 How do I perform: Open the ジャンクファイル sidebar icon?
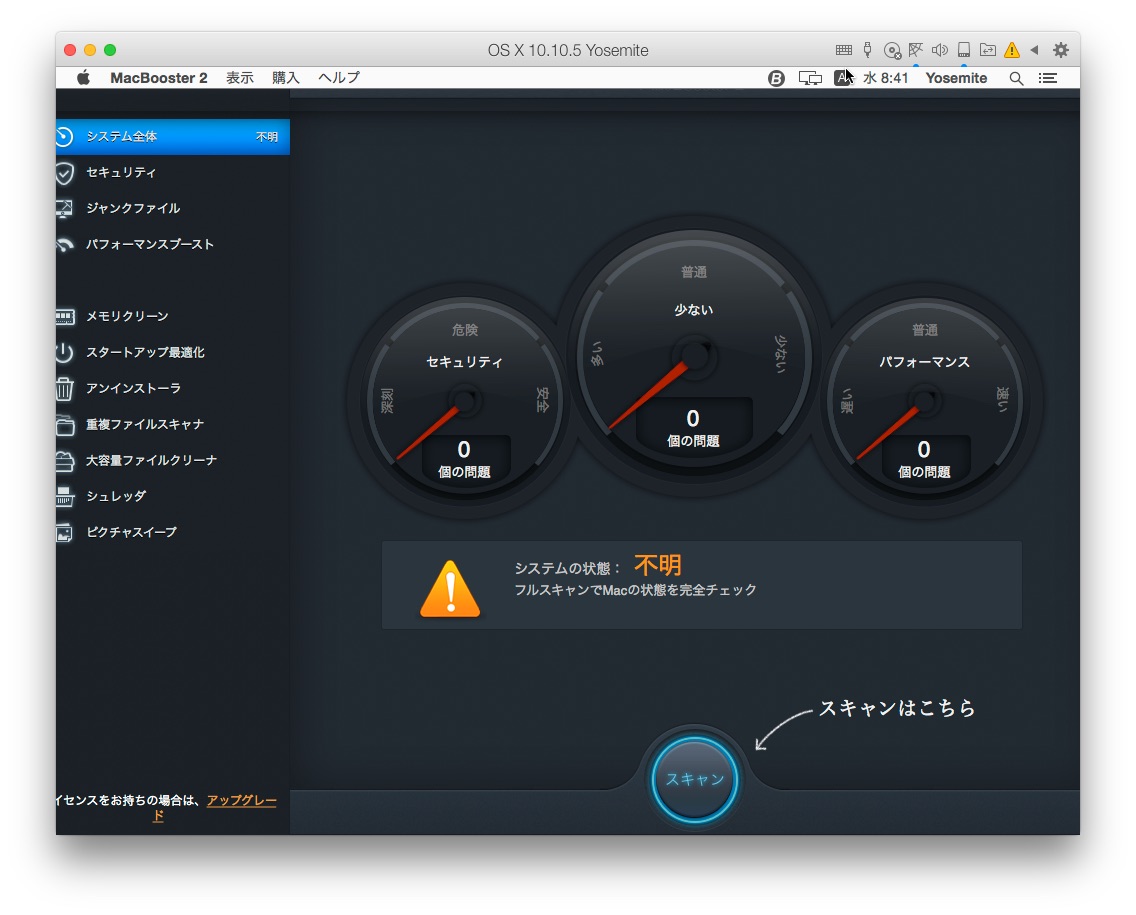(64, 209)
